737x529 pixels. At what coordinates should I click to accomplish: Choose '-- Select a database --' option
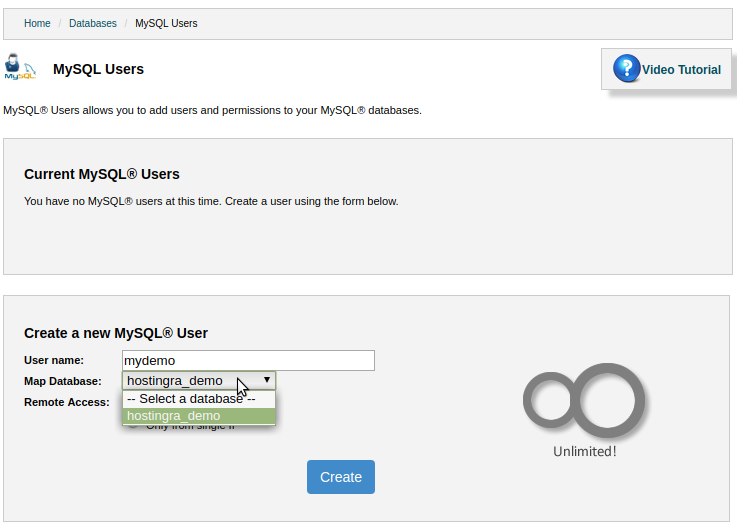coord(199,399)
